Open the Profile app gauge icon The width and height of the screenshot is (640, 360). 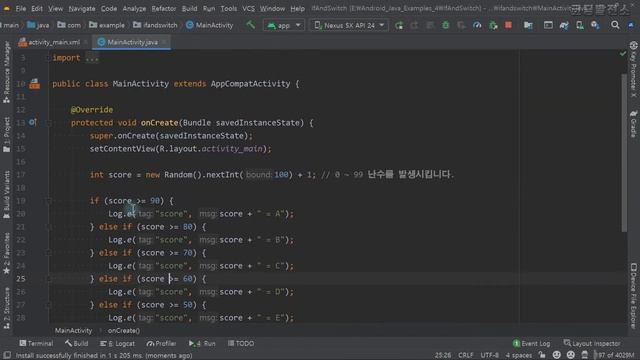[477, 25]
